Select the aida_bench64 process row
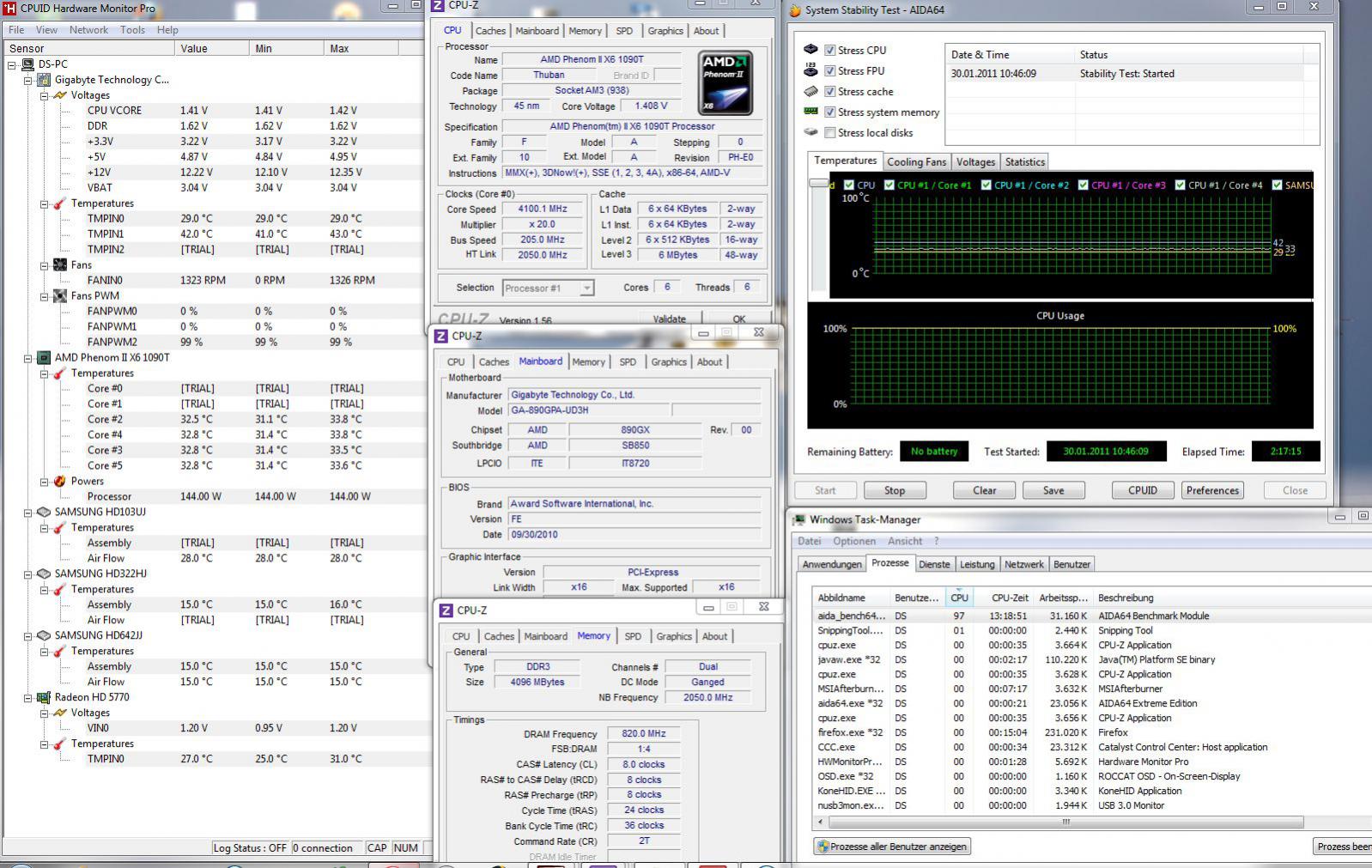Screen dimensions: 1372x868 [x=1090, y=616]
